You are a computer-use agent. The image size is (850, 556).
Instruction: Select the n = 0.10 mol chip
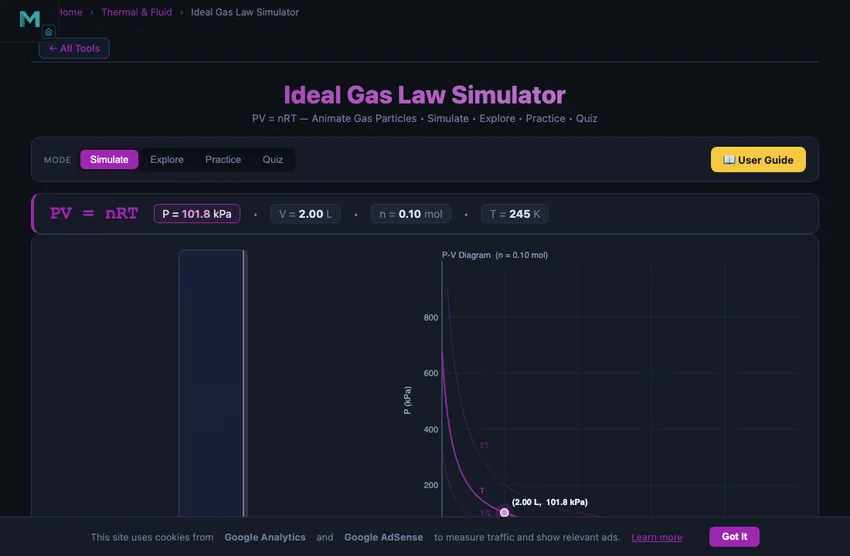[410, 214]
